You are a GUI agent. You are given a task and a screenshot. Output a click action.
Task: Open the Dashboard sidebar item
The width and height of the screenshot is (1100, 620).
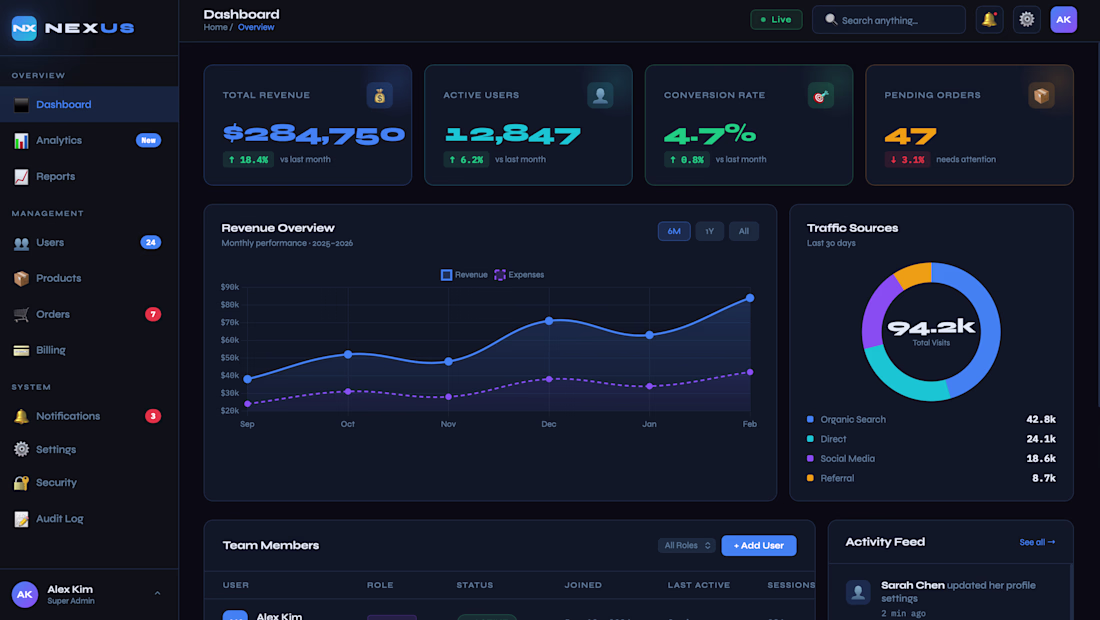coord(89,105)
